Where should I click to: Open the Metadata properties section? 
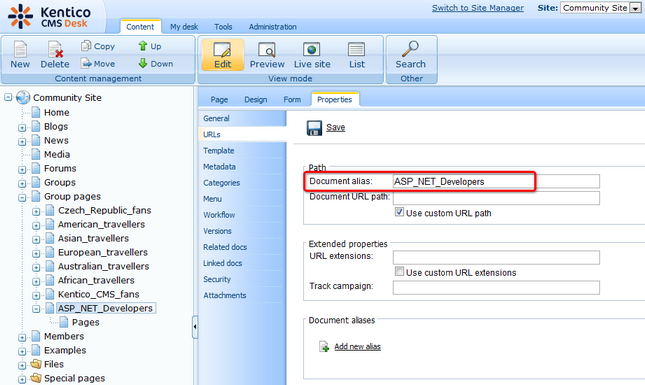(242, 167)
